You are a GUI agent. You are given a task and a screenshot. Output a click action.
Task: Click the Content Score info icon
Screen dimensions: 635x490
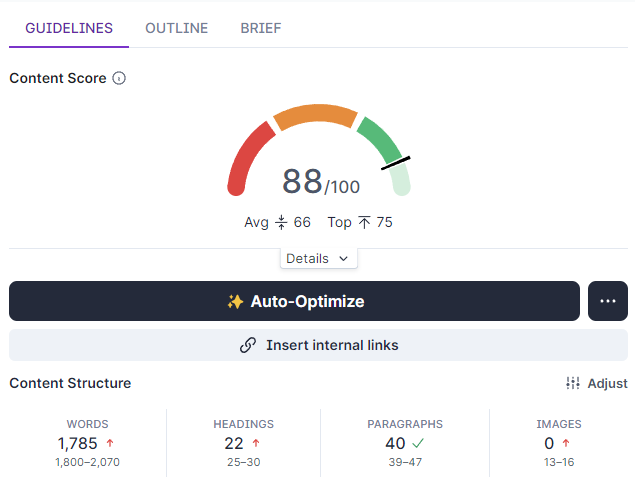(x=119, y=78)
